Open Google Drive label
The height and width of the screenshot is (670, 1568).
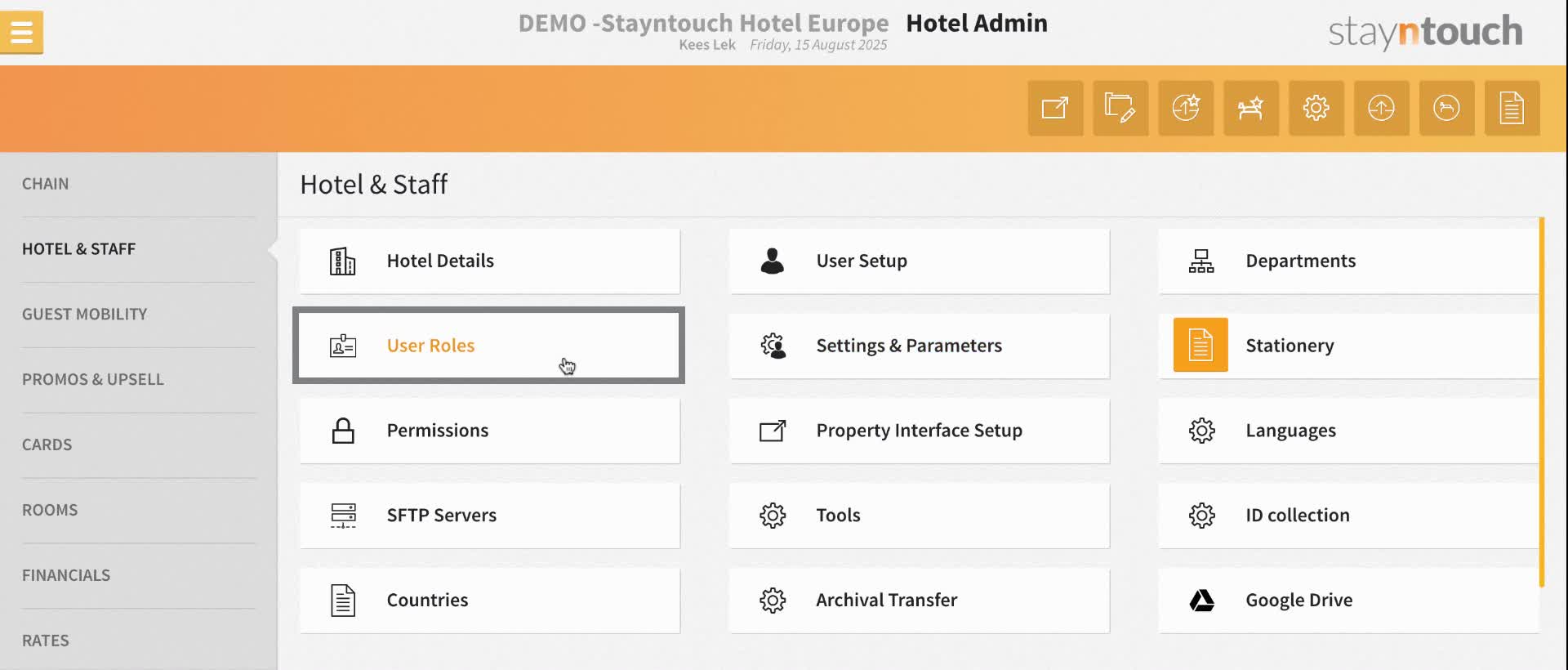coord(1299,601)
